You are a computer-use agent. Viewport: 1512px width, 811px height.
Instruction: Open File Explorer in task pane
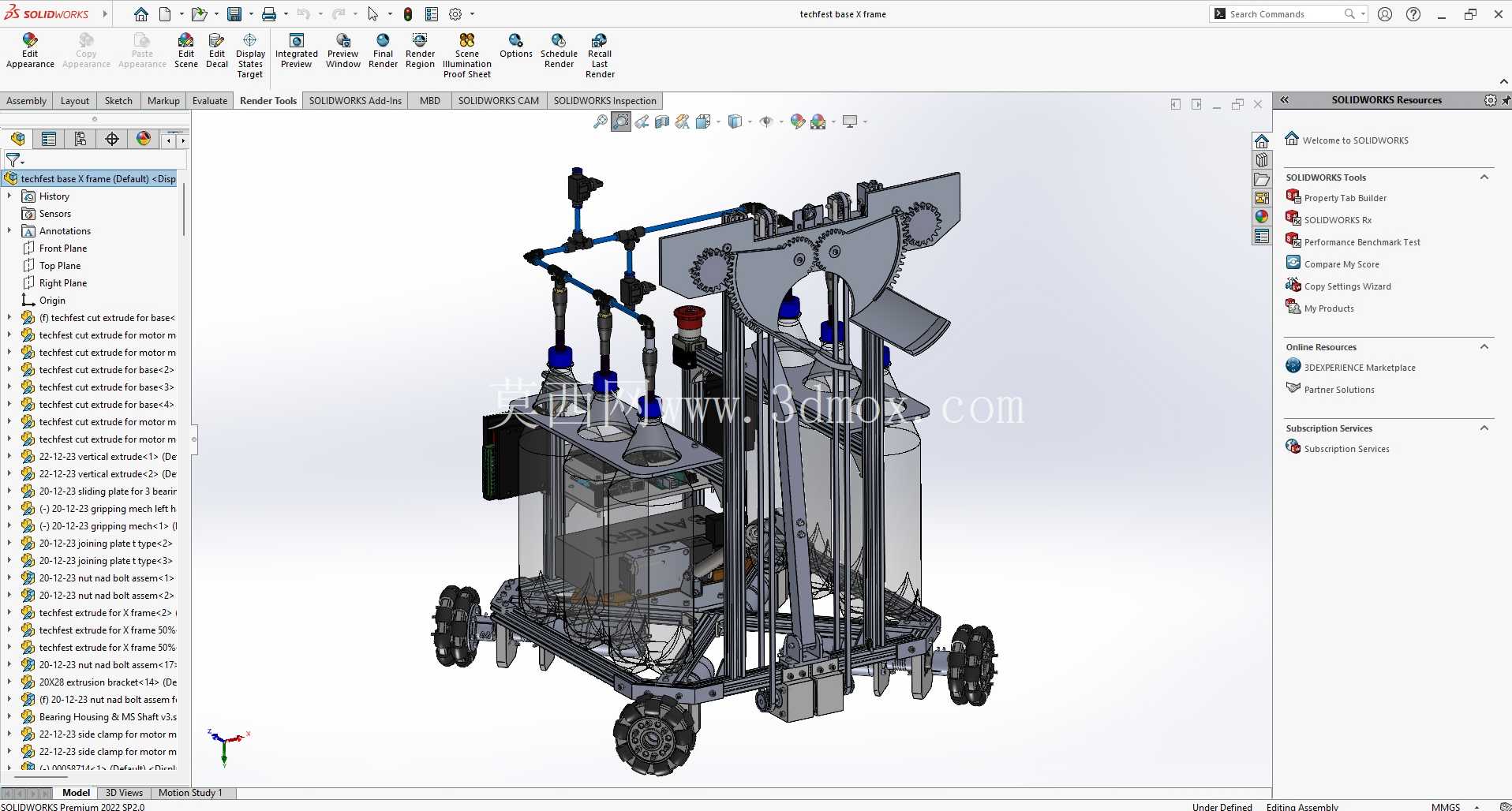[1262, 179]
